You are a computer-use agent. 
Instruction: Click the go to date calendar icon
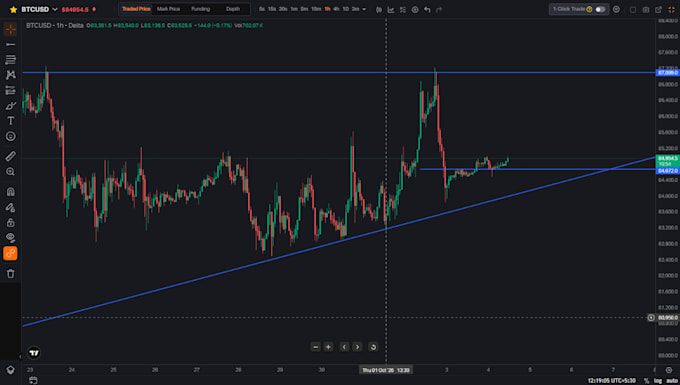(33, 380)
